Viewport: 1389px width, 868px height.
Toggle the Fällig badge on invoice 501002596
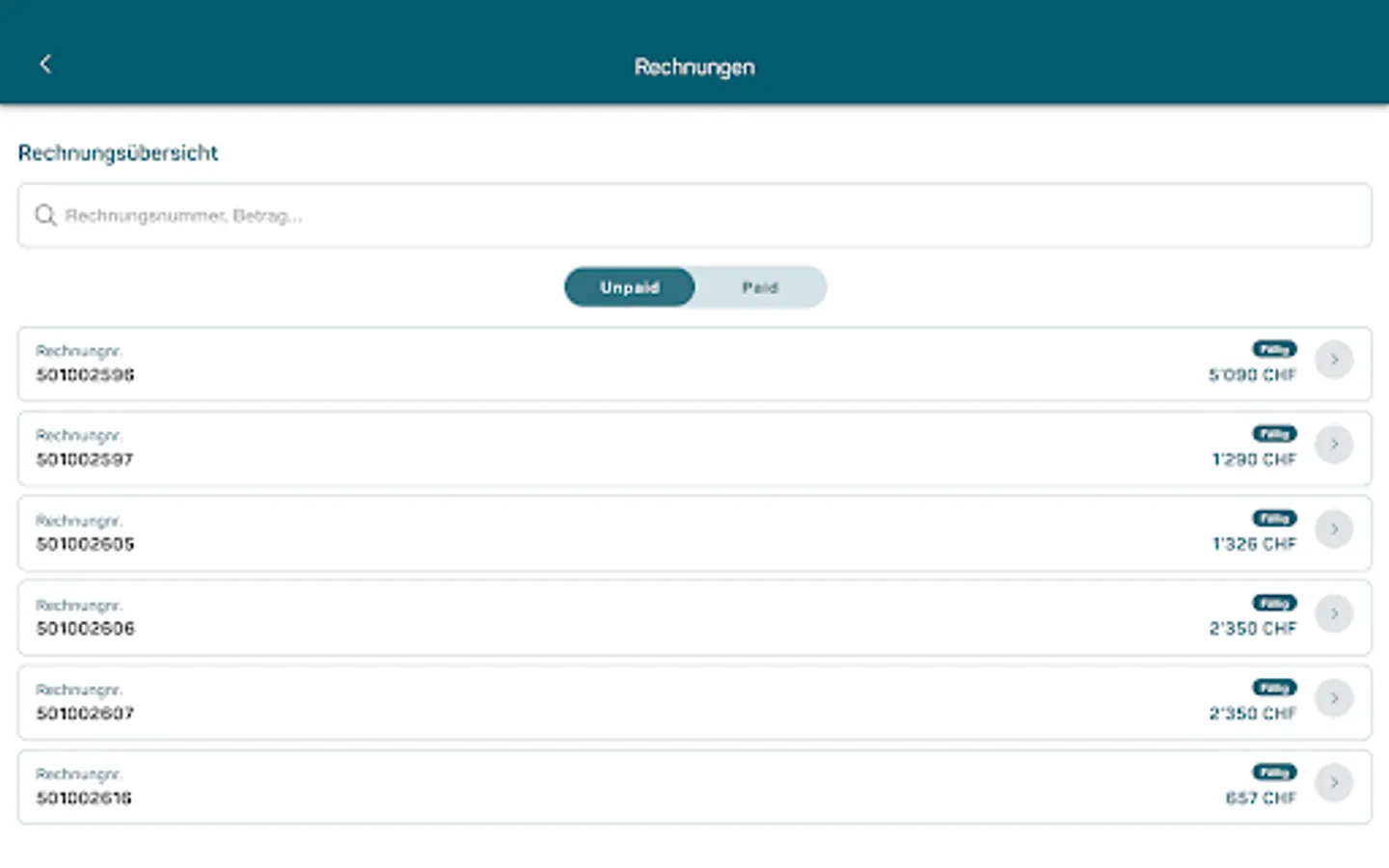coord(1274,349)
